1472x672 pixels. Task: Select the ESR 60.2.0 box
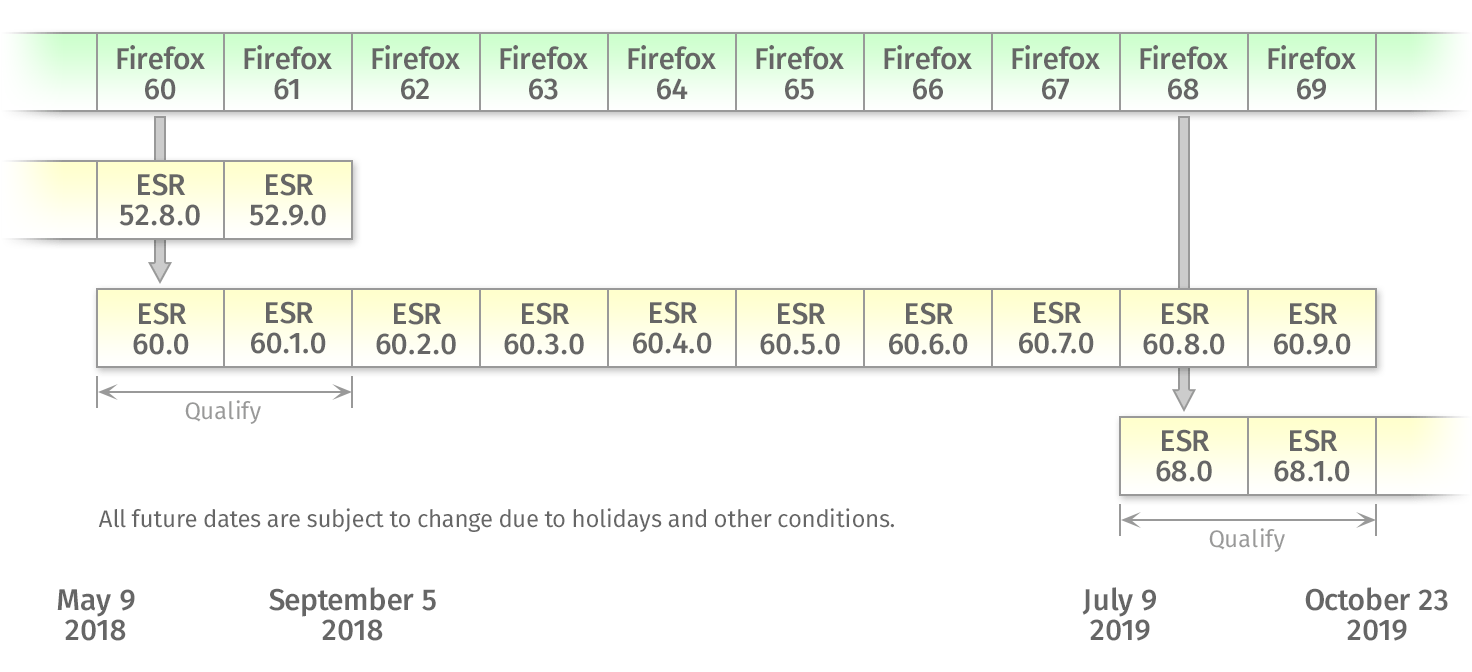[x=416, y=328]
